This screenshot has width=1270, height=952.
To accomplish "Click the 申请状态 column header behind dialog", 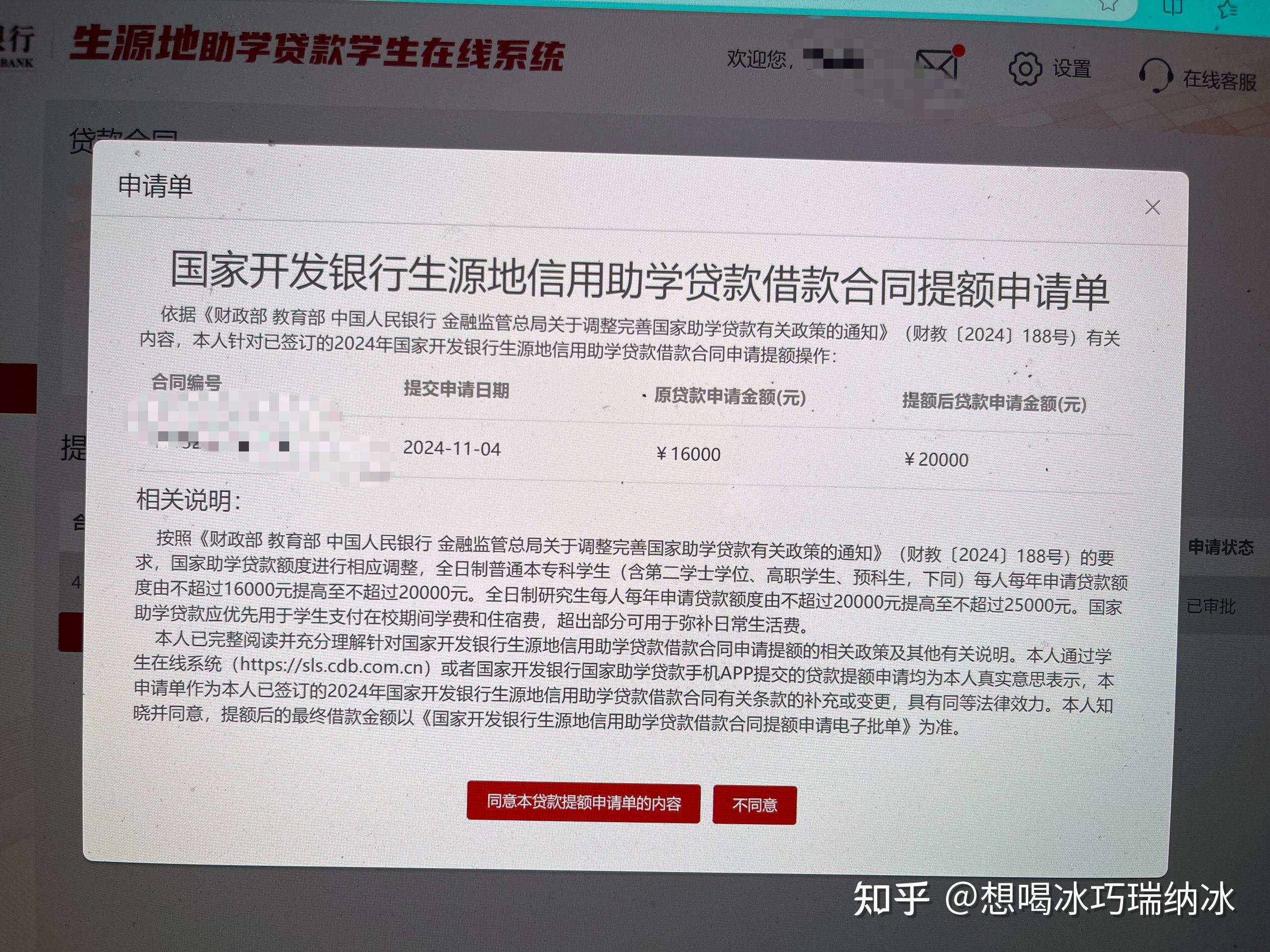I will pyautogui.click(x=1221, y=547).
